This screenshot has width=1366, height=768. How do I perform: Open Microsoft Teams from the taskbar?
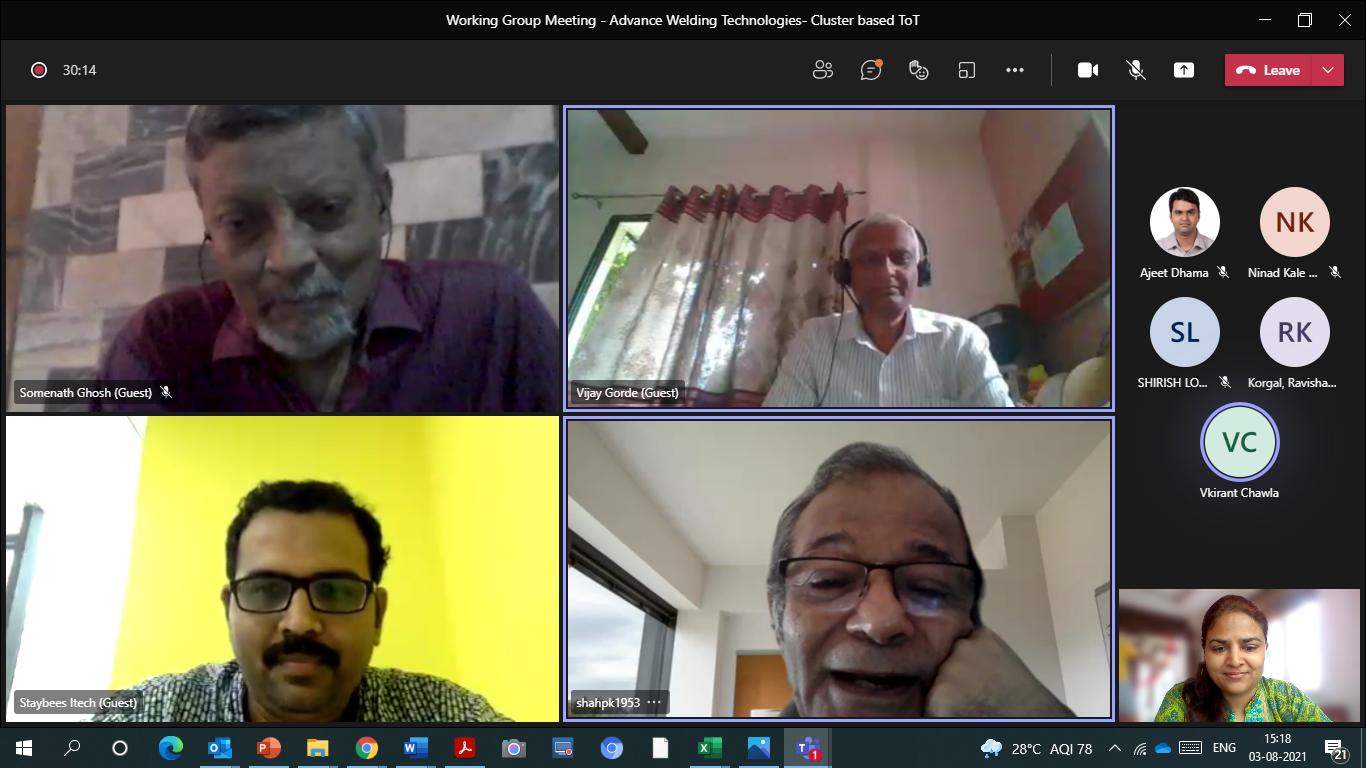807,748
